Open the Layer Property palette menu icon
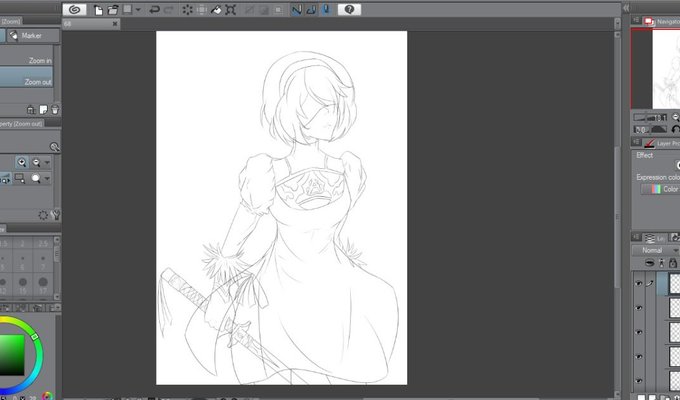Image resolution: width=680 pixels, height=400 pixels. tap(636, 142)
